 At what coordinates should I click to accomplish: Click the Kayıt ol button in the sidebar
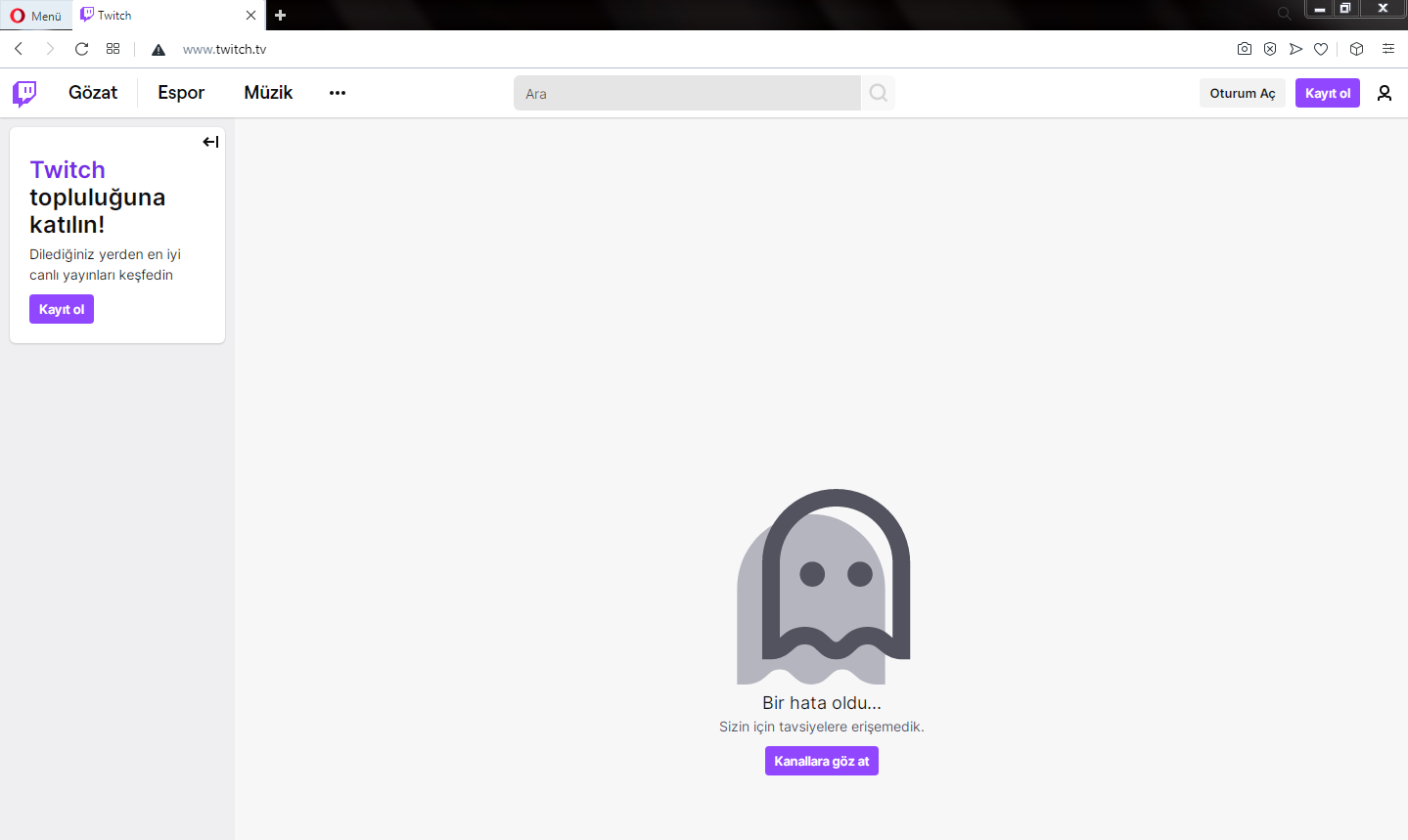(61, 308)
